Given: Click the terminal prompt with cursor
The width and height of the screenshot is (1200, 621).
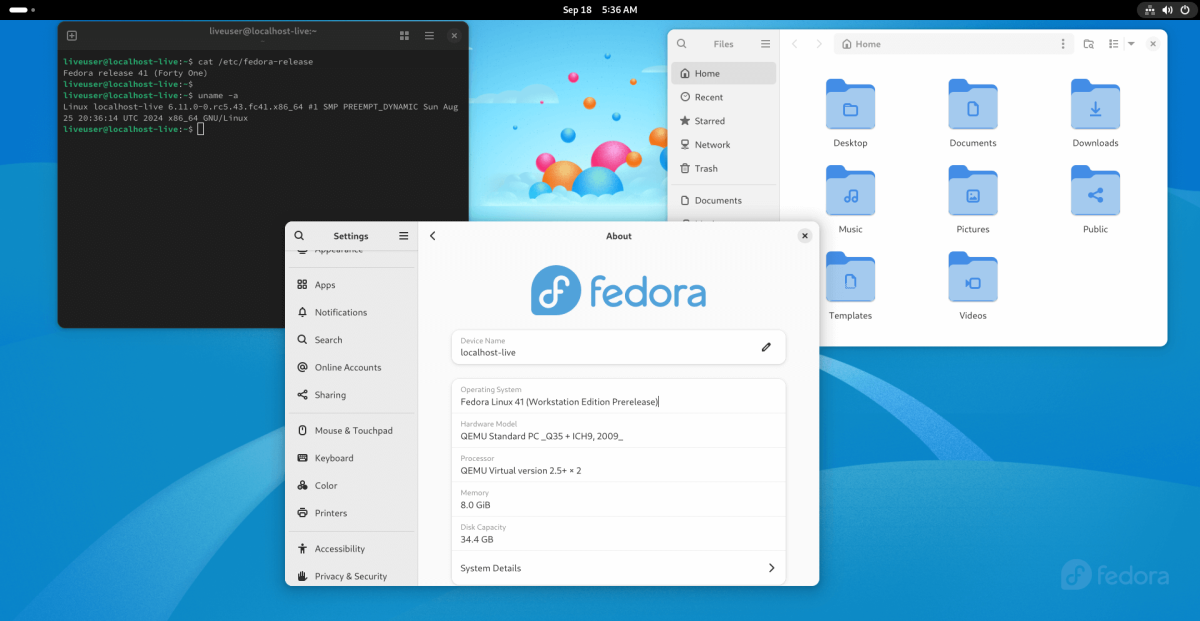Looking at the screenshot, I should [x=133, y=129].
